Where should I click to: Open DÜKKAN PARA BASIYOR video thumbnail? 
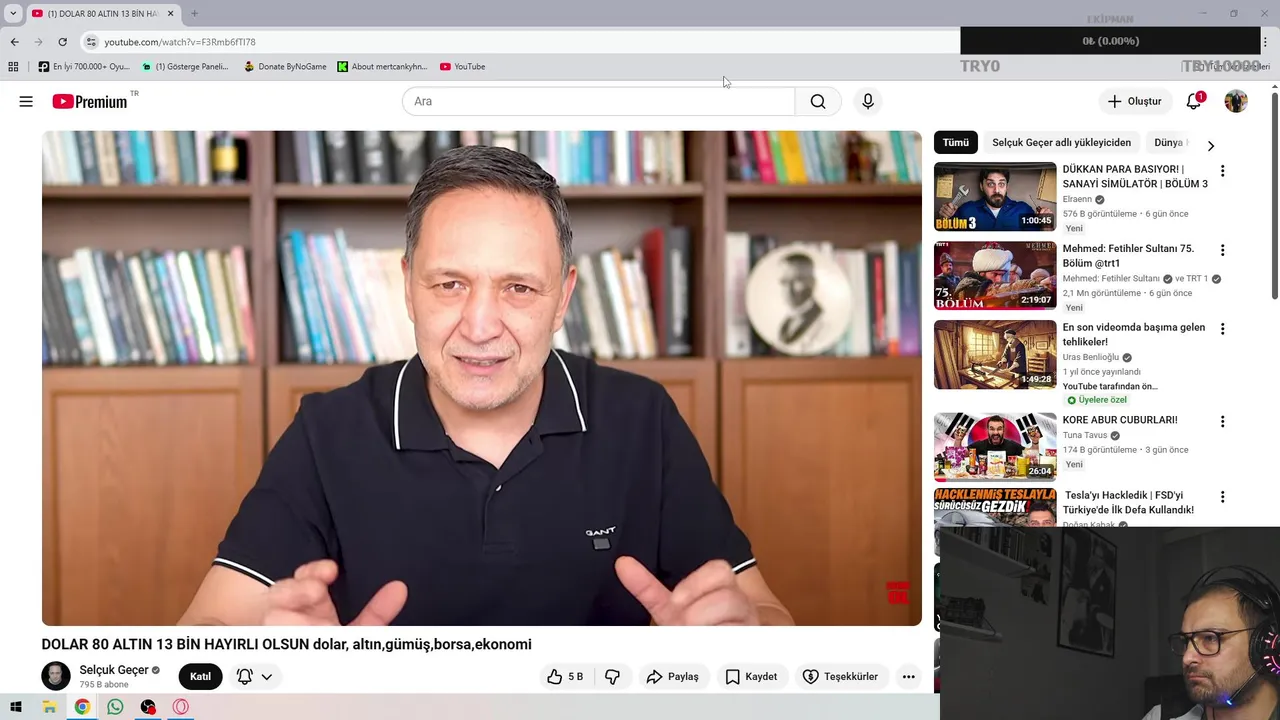click(995, 197)
